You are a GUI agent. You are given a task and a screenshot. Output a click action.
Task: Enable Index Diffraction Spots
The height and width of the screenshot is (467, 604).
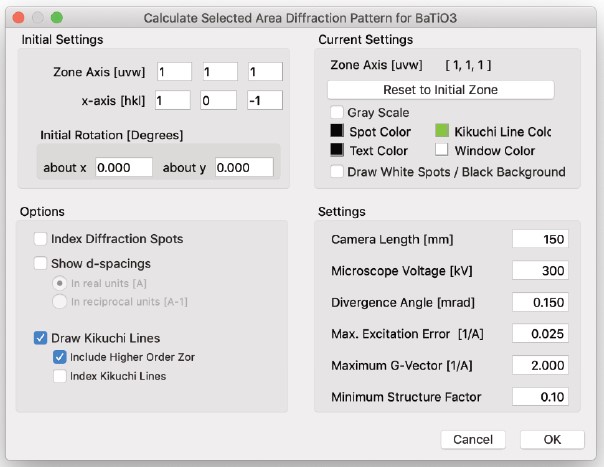click(41, 239)
